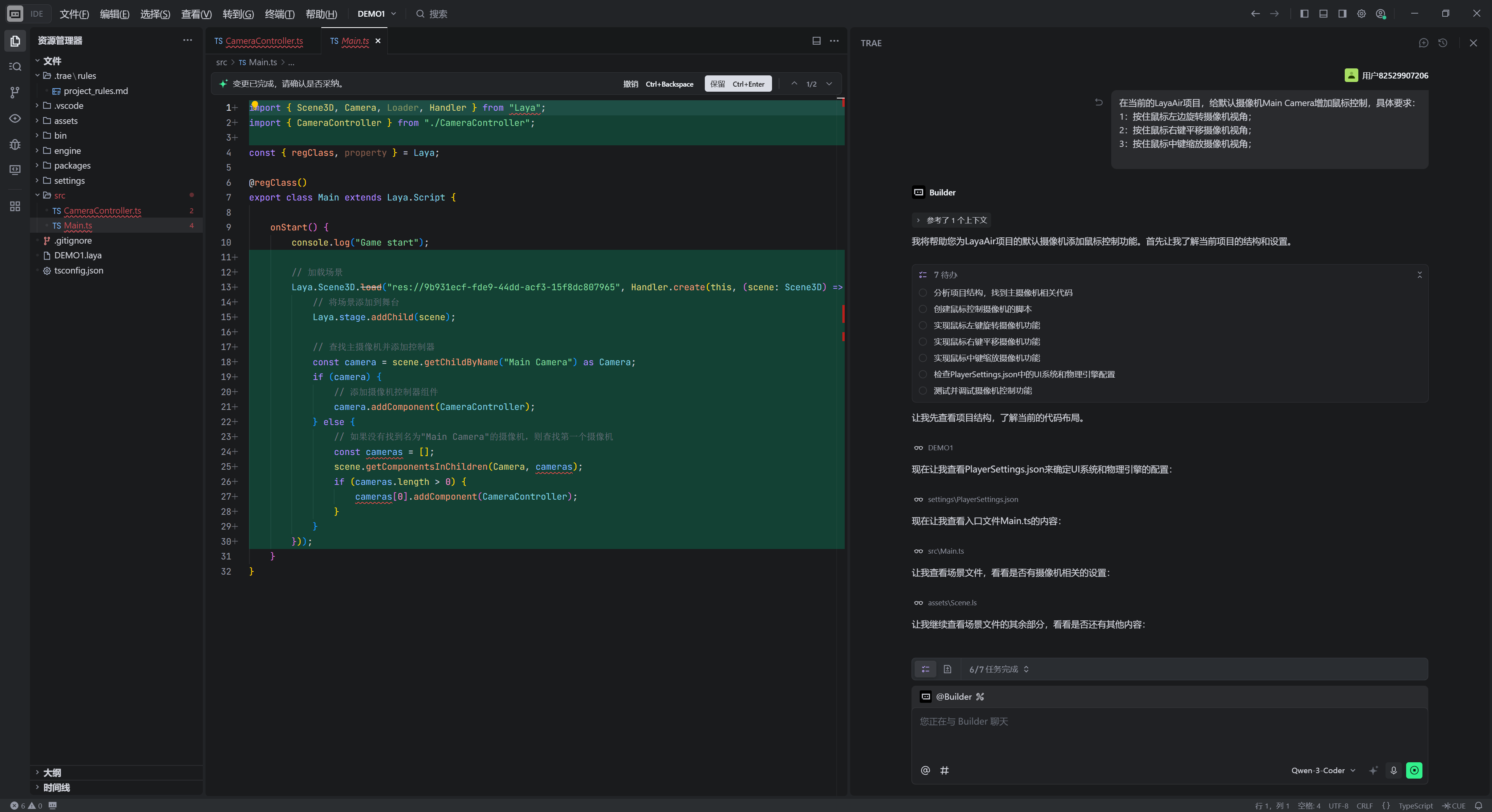Open the Run and Debug view icon
This screenshot has width=1492, height=812.
pos(15,144)
